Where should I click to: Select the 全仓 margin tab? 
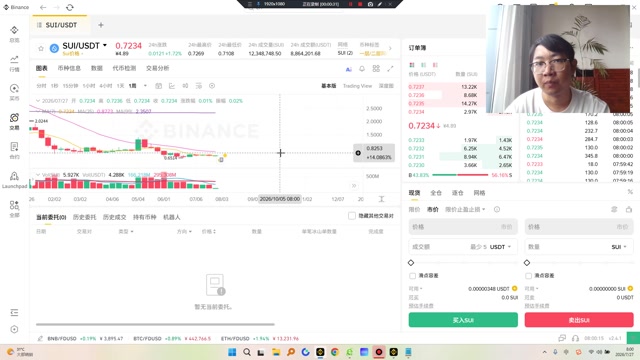click(x=436, y=193)
